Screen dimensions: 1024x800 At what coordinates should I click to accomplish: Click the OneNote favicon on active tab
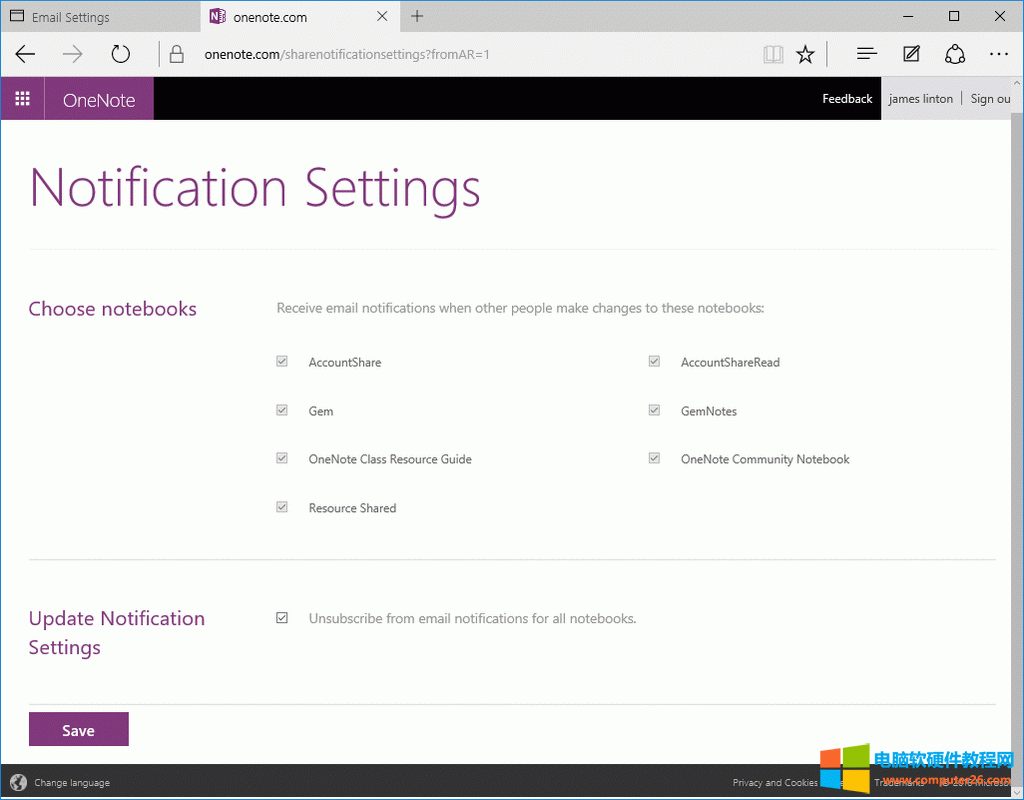click(217, 16)
